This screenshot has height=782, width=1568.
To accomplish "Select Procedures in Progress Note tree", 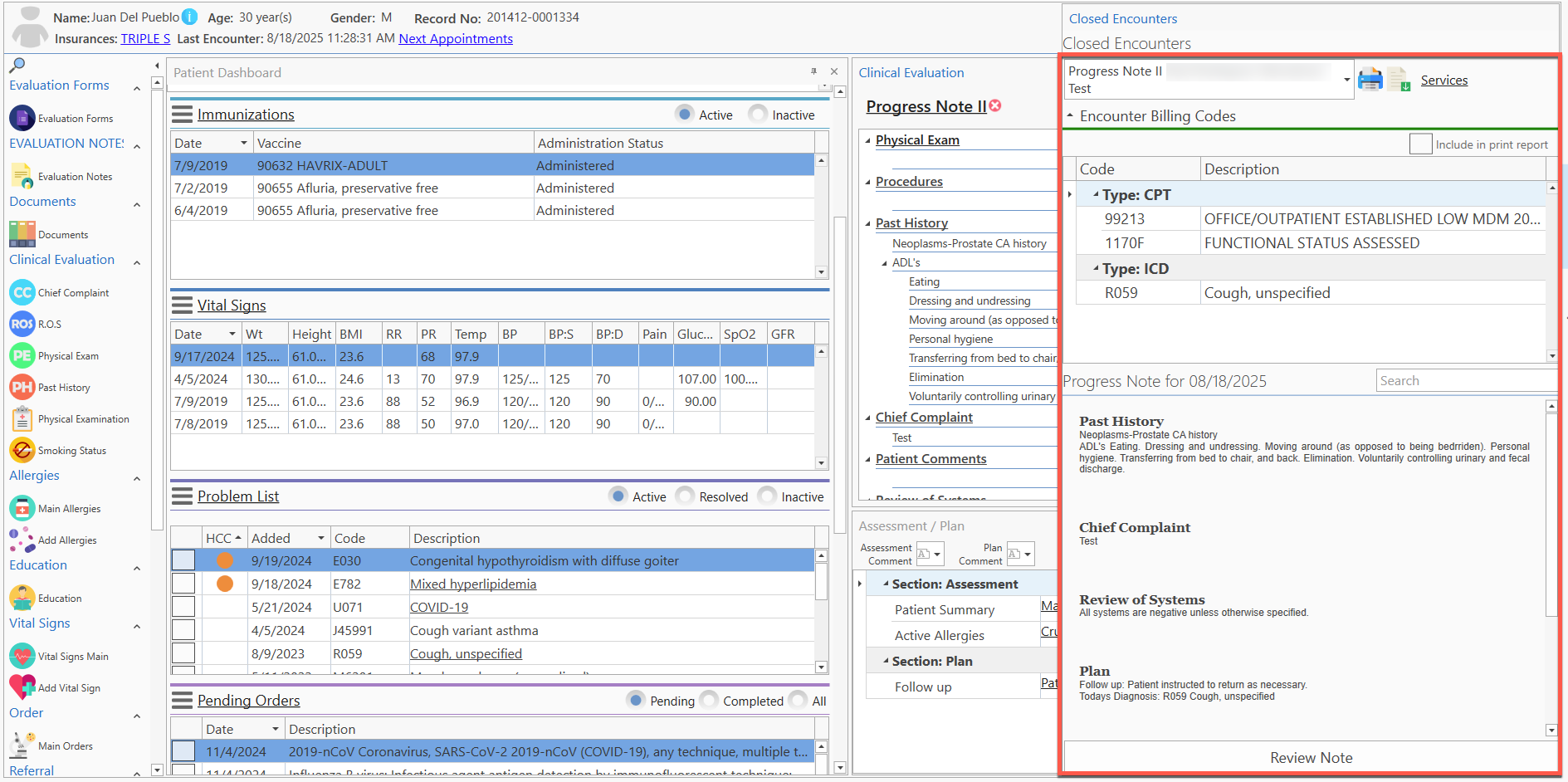I will click(x=909, y=181).
